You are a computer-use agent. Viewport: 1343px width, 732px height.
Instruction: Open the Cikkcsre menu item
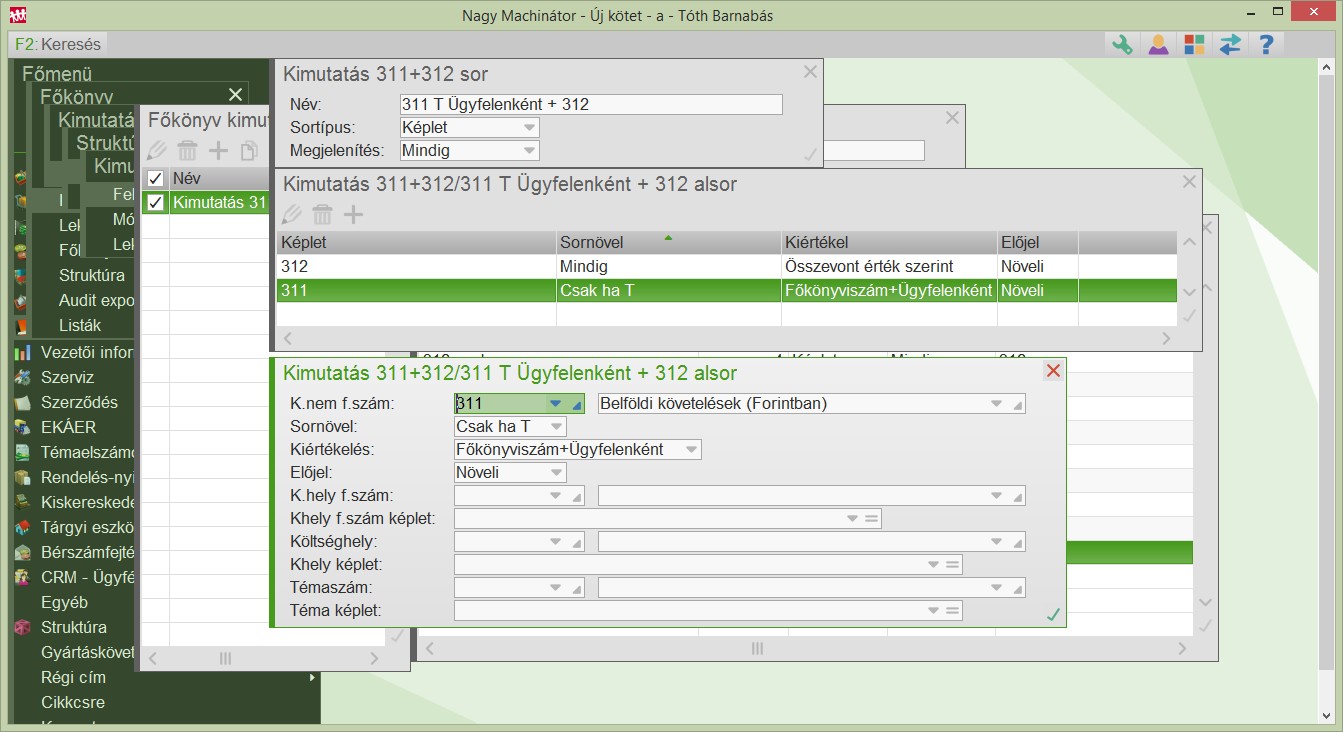(x=73, y=702)
